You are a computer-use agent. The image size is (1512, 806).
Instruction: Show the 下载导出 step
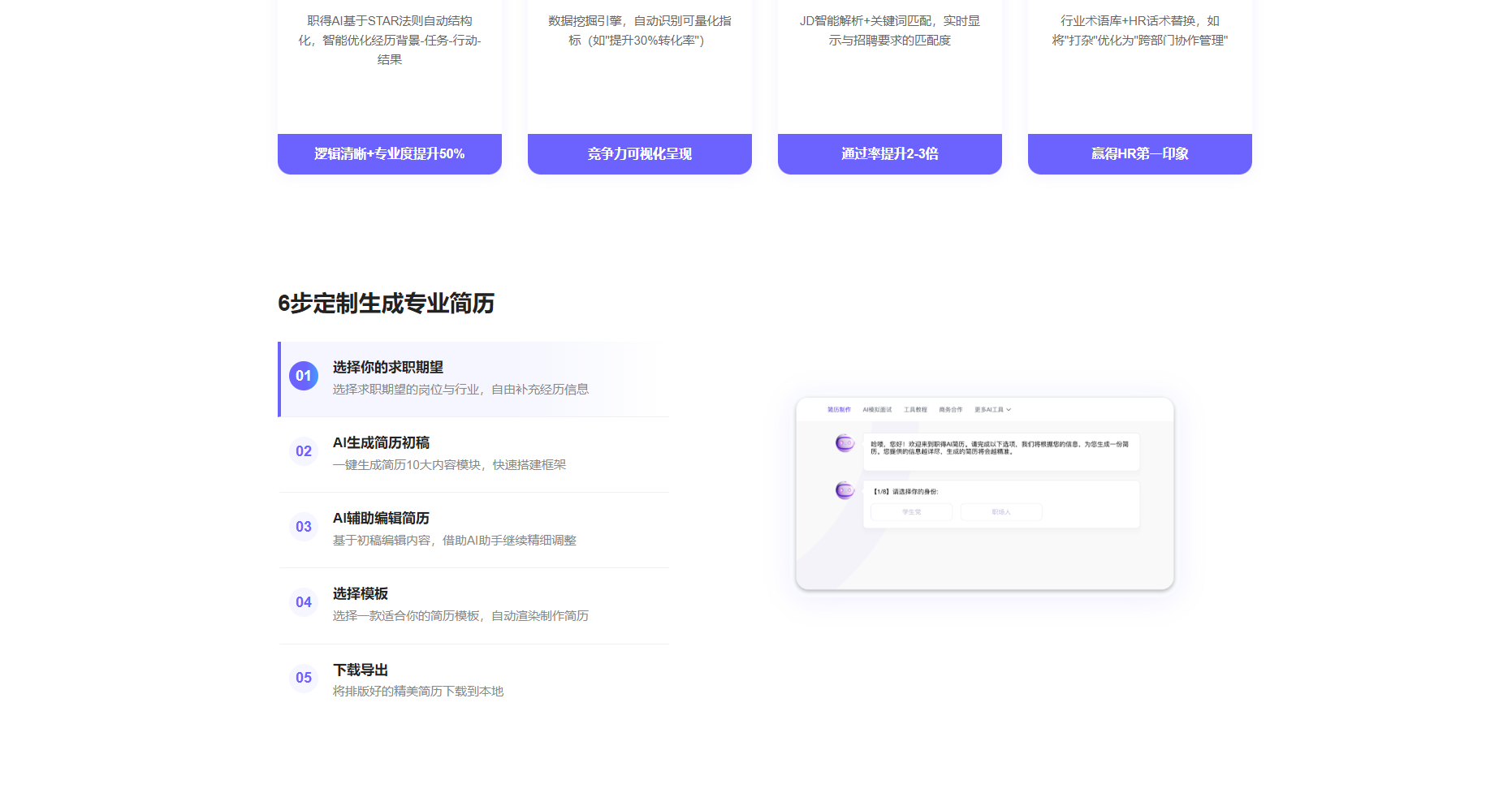coord(360,670)
